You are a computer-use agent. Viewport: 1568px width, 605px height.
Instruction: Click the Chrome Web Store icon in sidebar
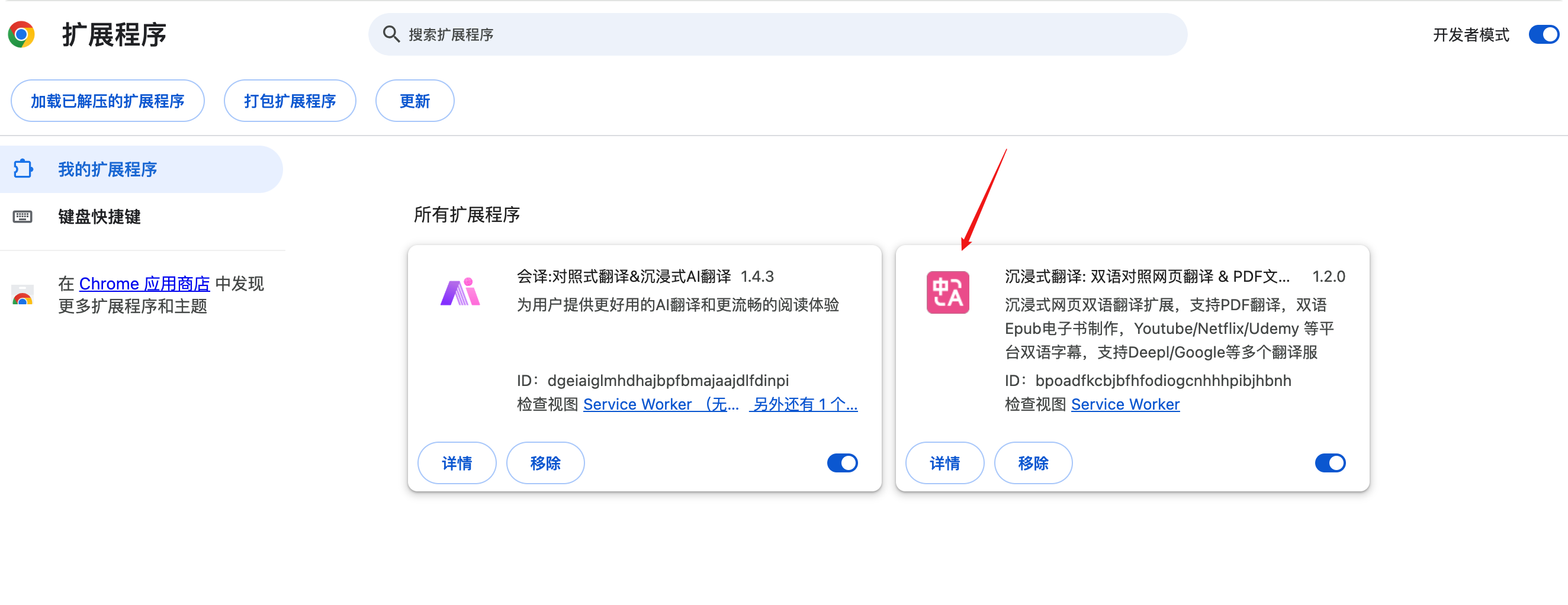23,295
